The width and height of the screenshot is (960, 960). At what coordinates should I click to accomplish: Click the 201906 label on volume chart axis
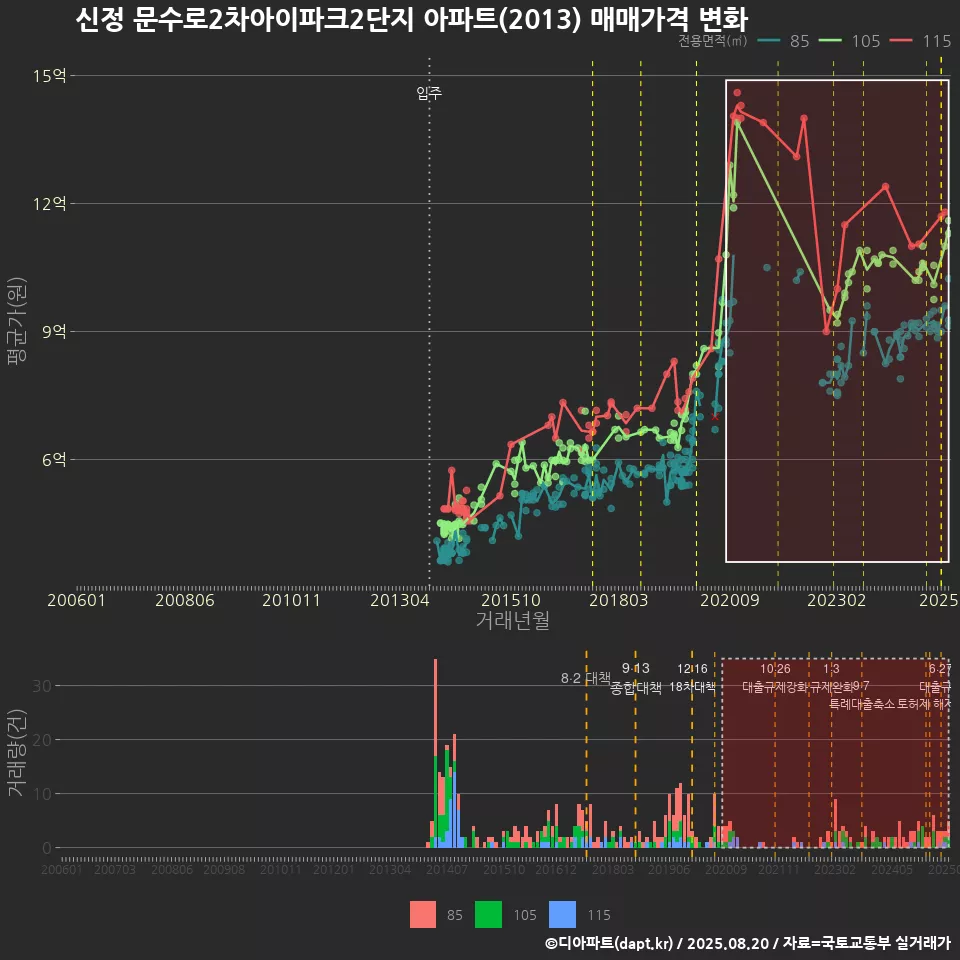pyautogui.click(x=669, y=869)
